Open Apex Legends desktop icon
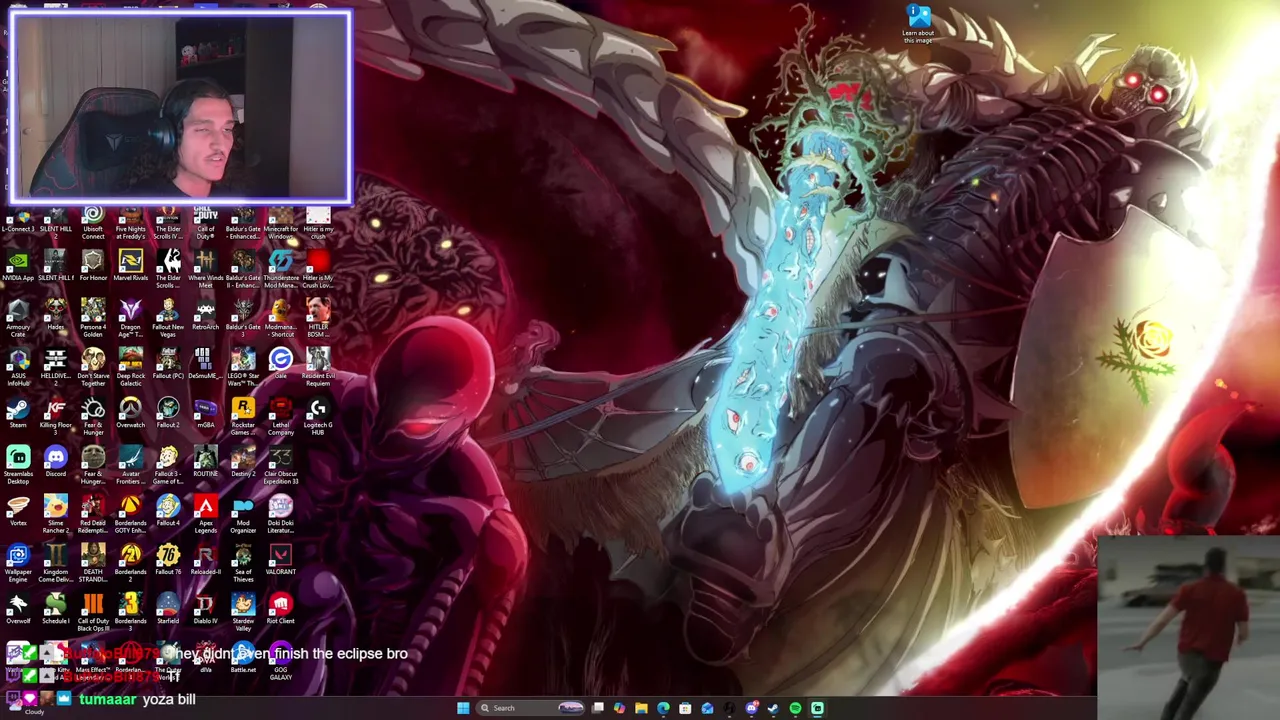Screen dimensions: 1280x720 [x=205, y=513]
